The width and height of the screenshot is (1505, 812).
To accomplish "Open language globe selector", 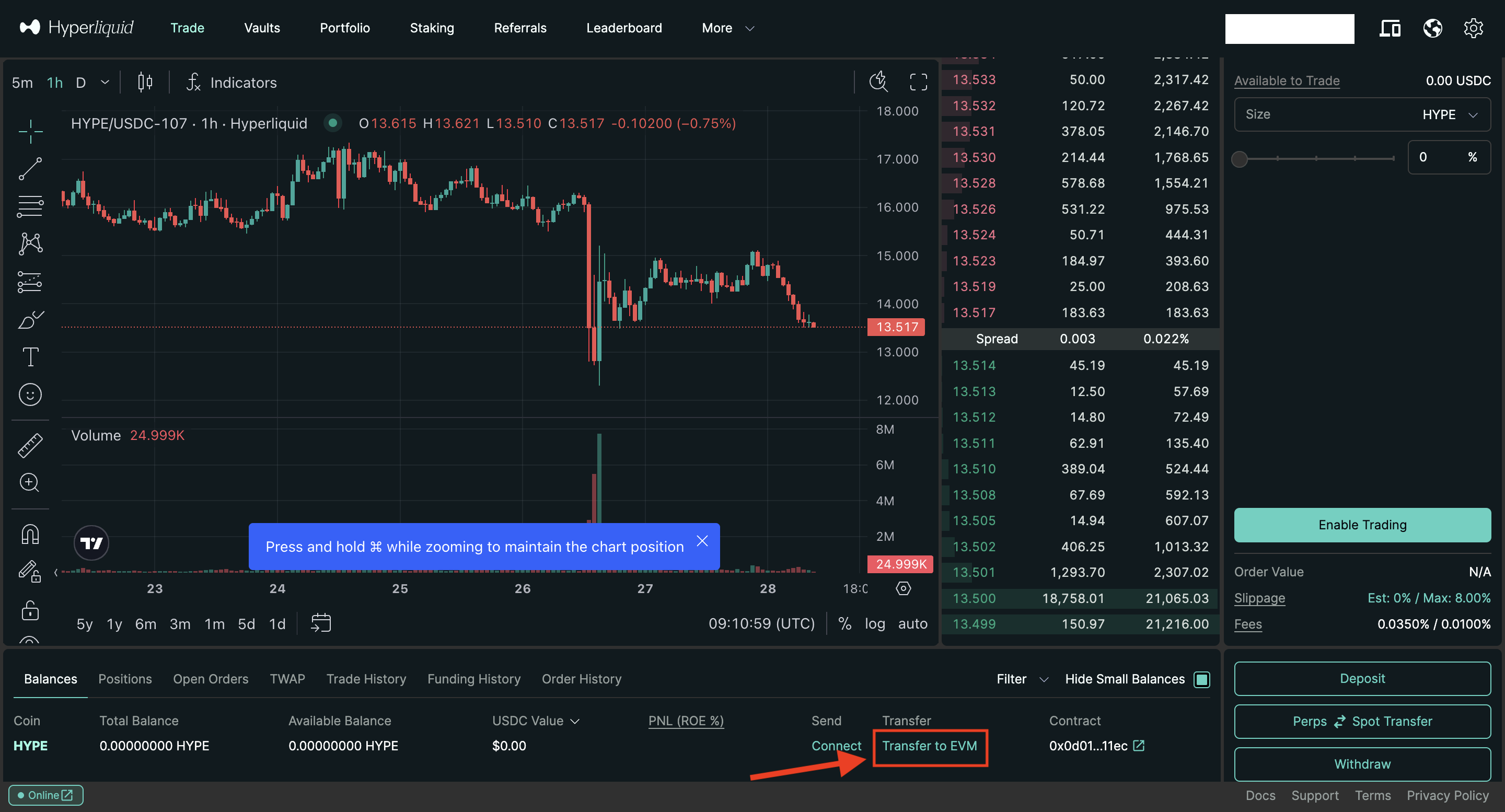I will point(1432,28).
